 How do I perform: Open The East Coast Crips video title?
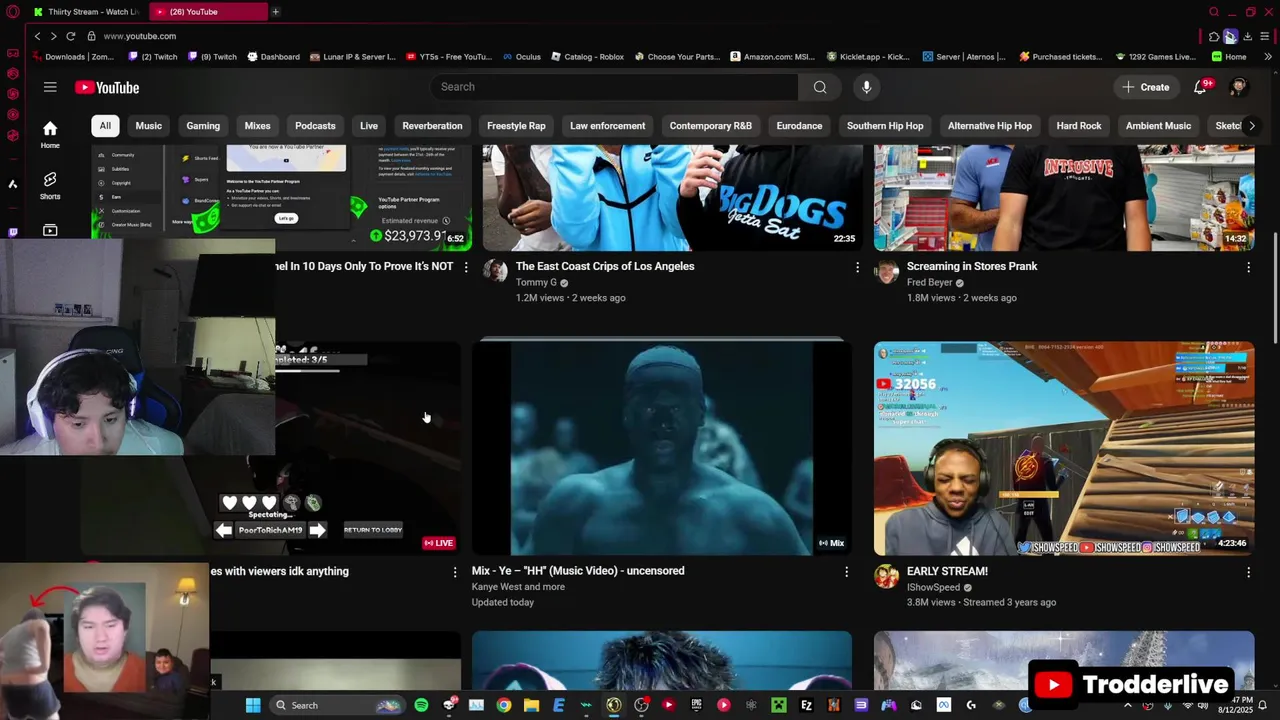[x=605, y=266]
